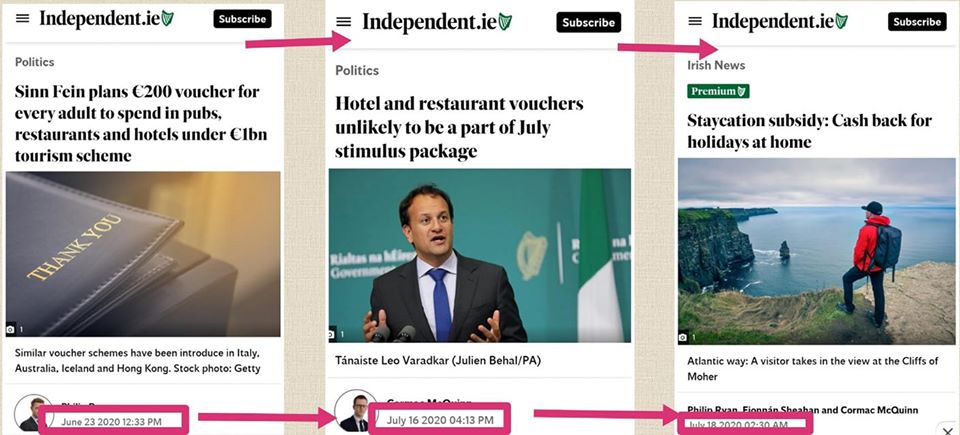Open hamburger menu on the Staycation subsidy article
Screen dimensions: 960x435
tap(695, 21)
